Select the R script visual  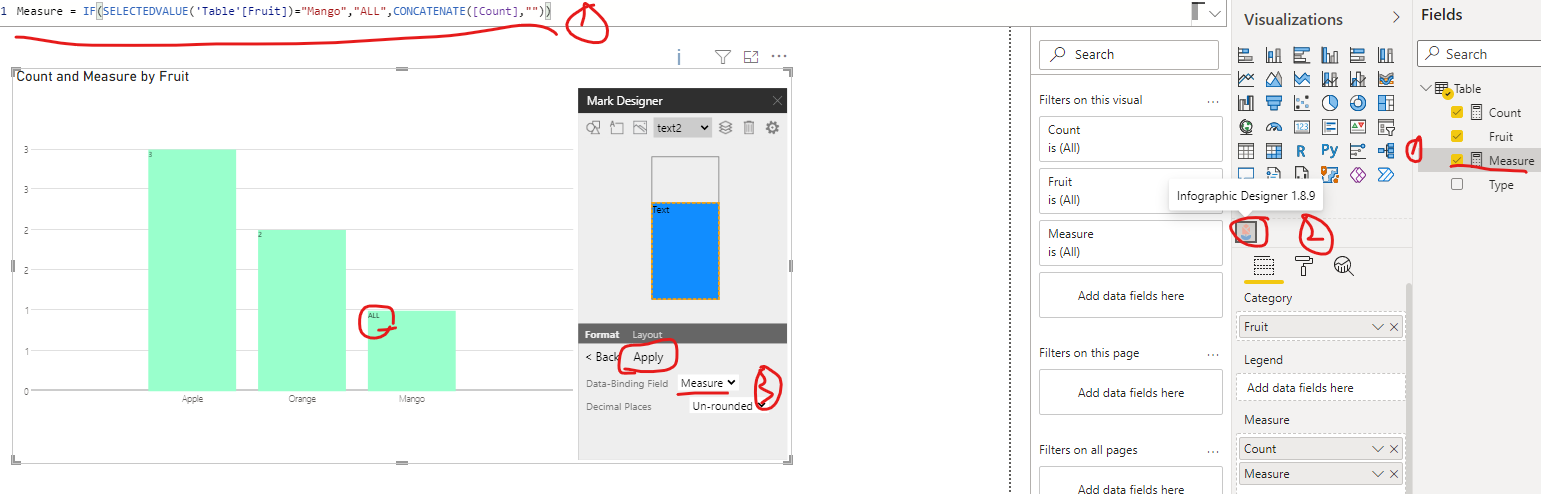(x=1302, y=151)
